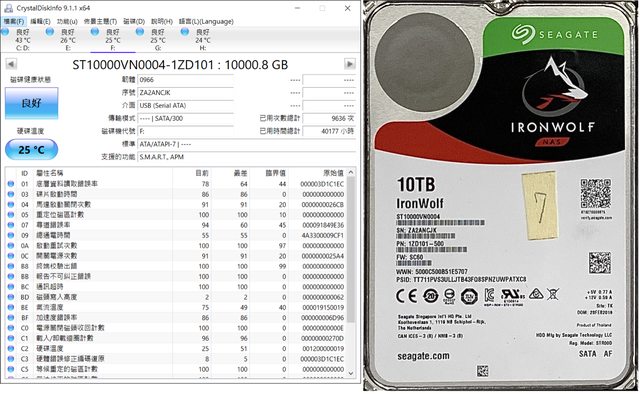Screen dimensions: 640x394
Task: Select the E: drive status icon
Action: point(50,32)
